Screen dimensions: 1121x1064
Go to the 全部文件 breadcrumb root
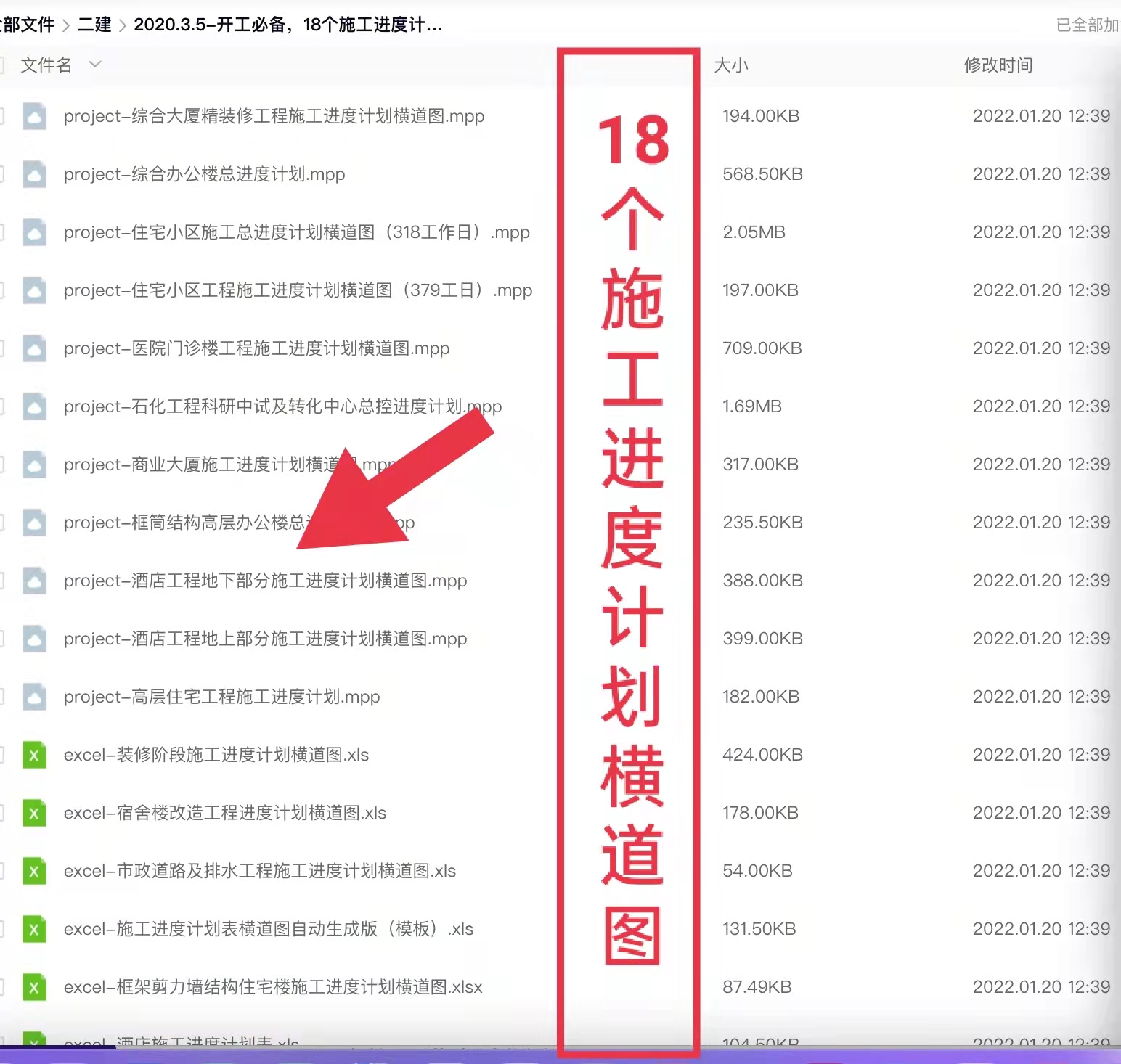pos(27,25)
